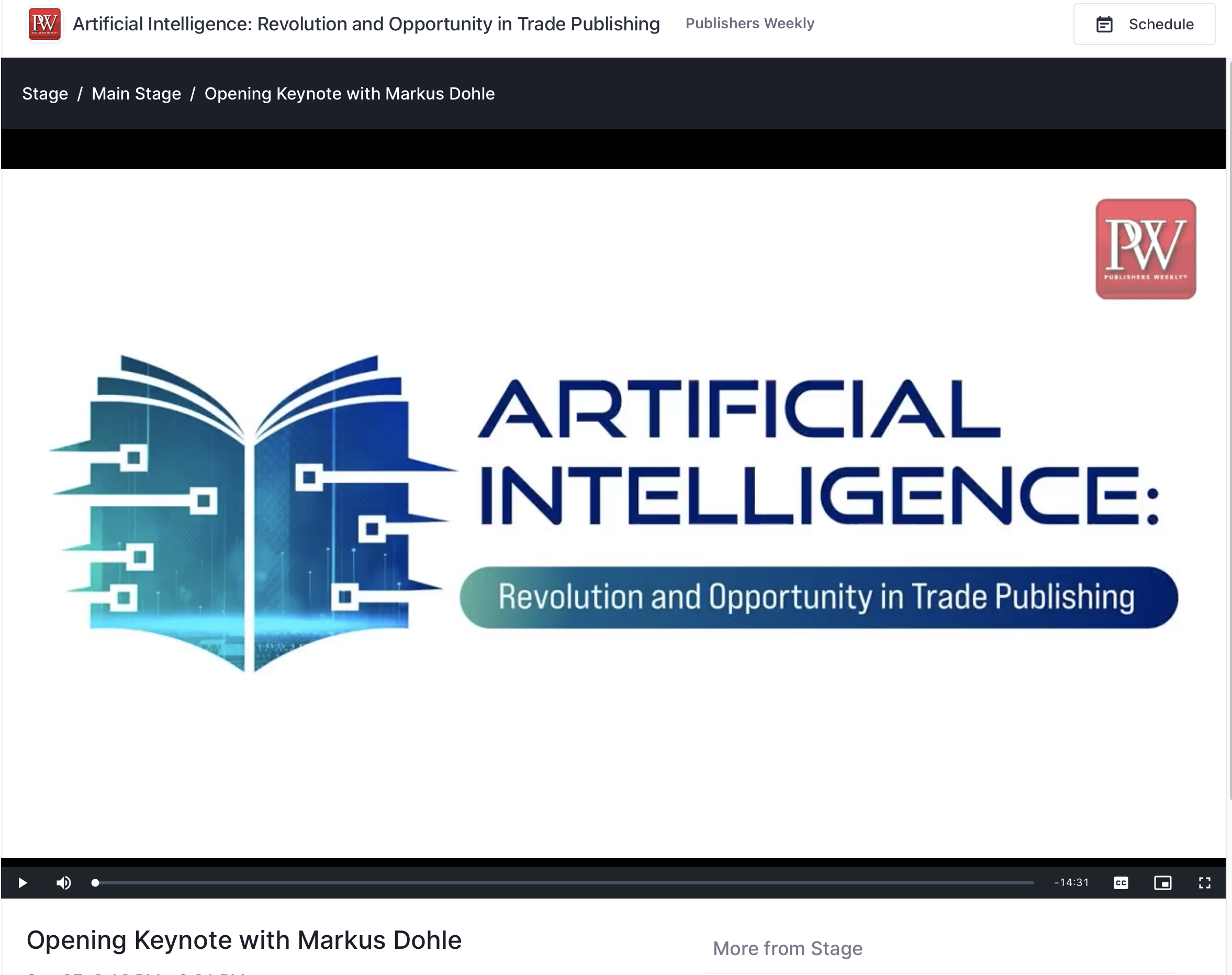Click the PW logo in the header
The width and height of the screenshot is (1232, 975).
(44, 24)
